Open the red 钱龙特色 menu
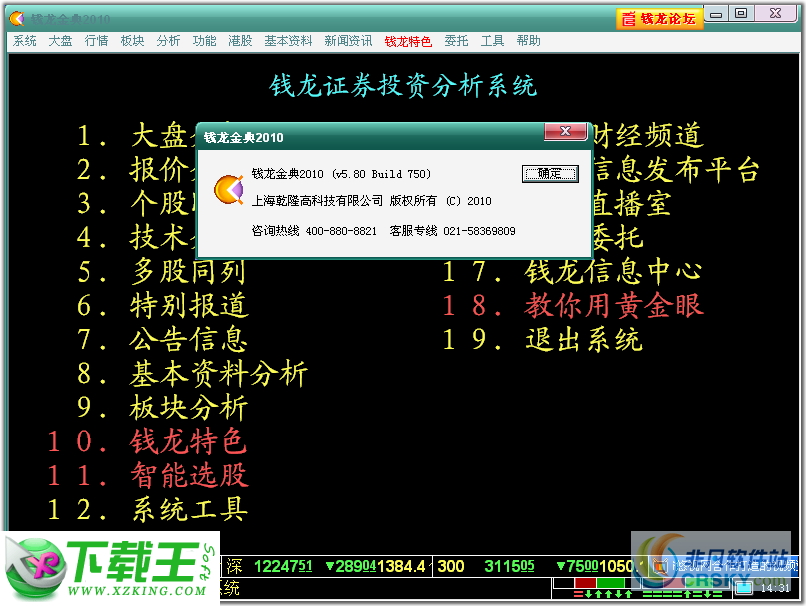Image resolution: width=806 pixels, height=606 pixels. coord(408,41)
